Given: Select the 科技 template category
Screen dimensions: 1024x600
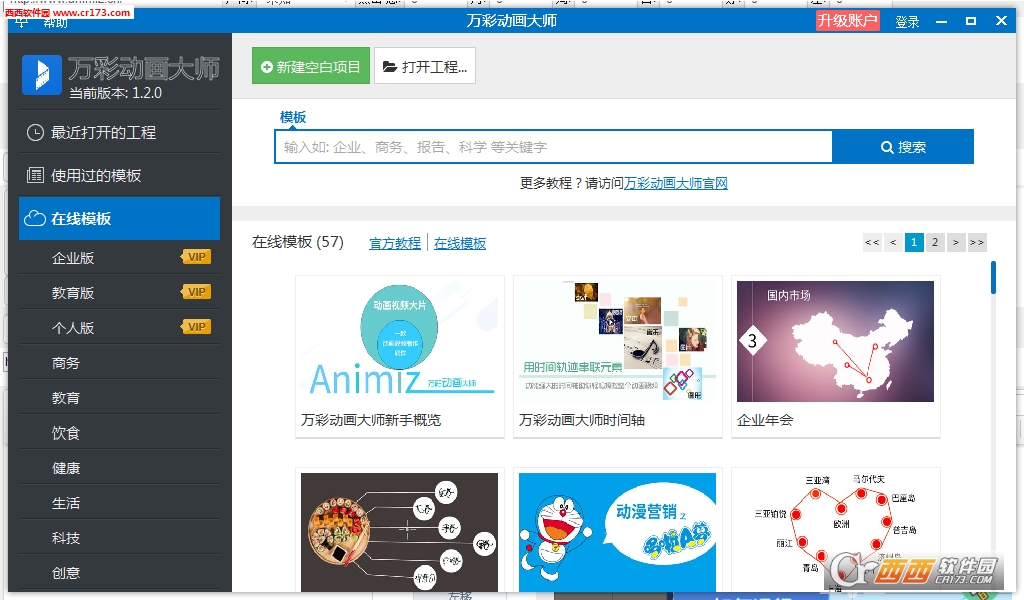Looking at the screenshot, I should click(x=66, y=537).
